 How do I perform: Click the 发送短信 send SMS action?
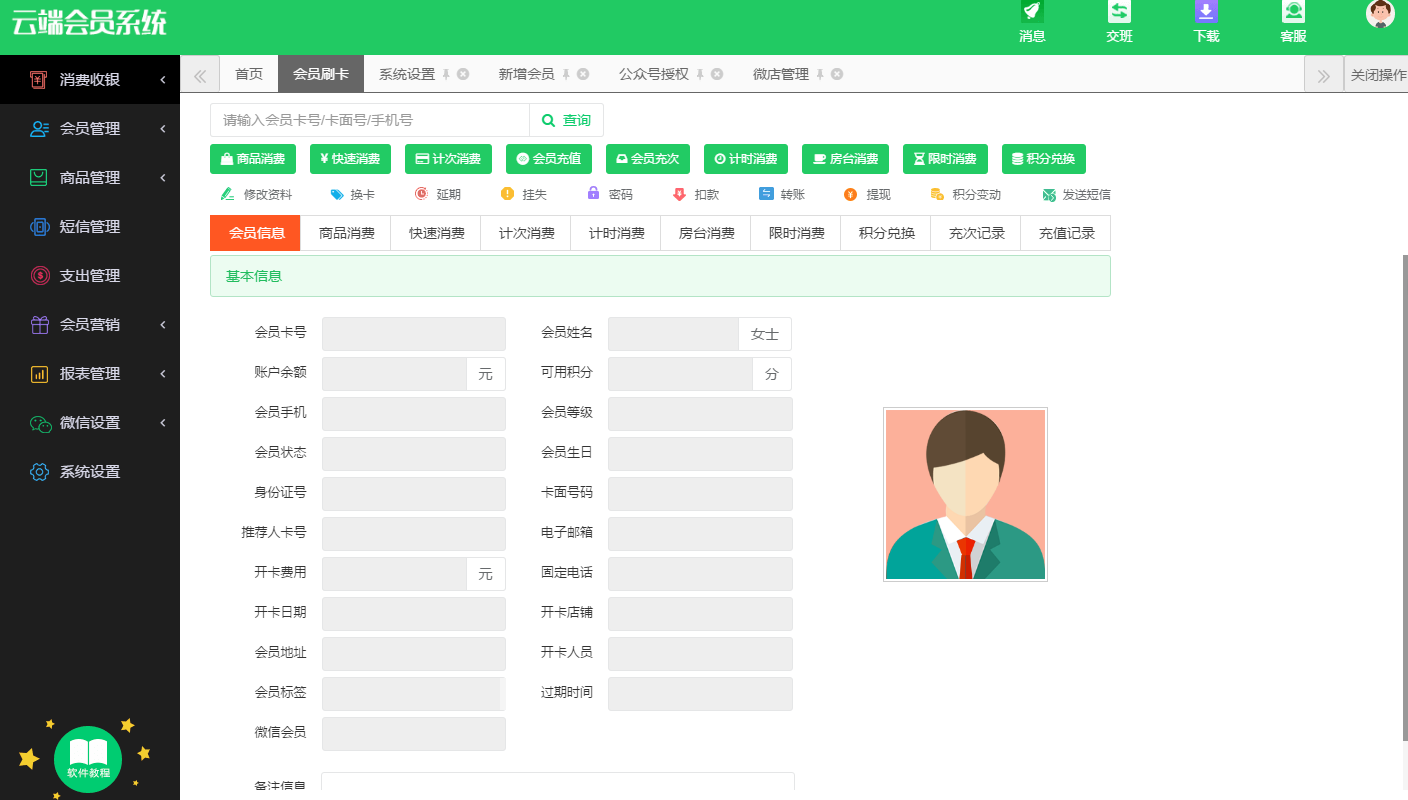1076,195
